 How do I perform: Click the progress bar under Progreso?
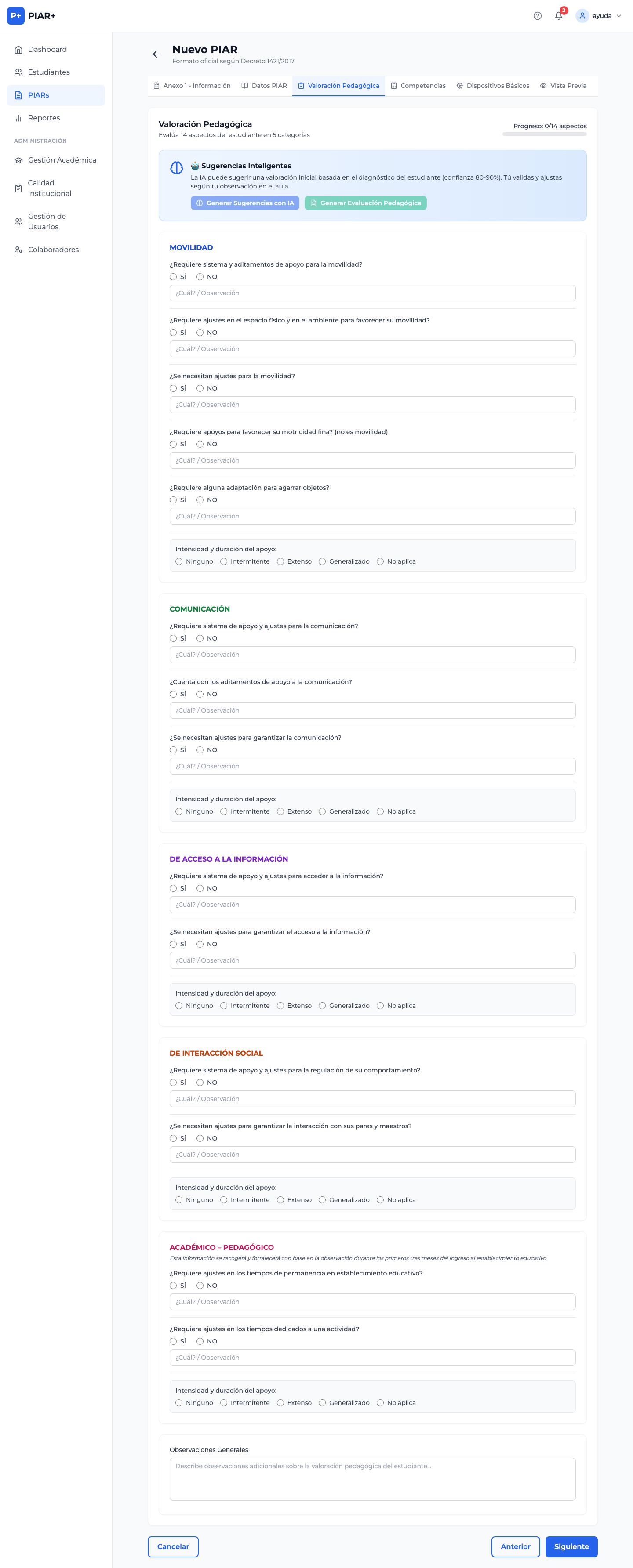coord(544,134)
